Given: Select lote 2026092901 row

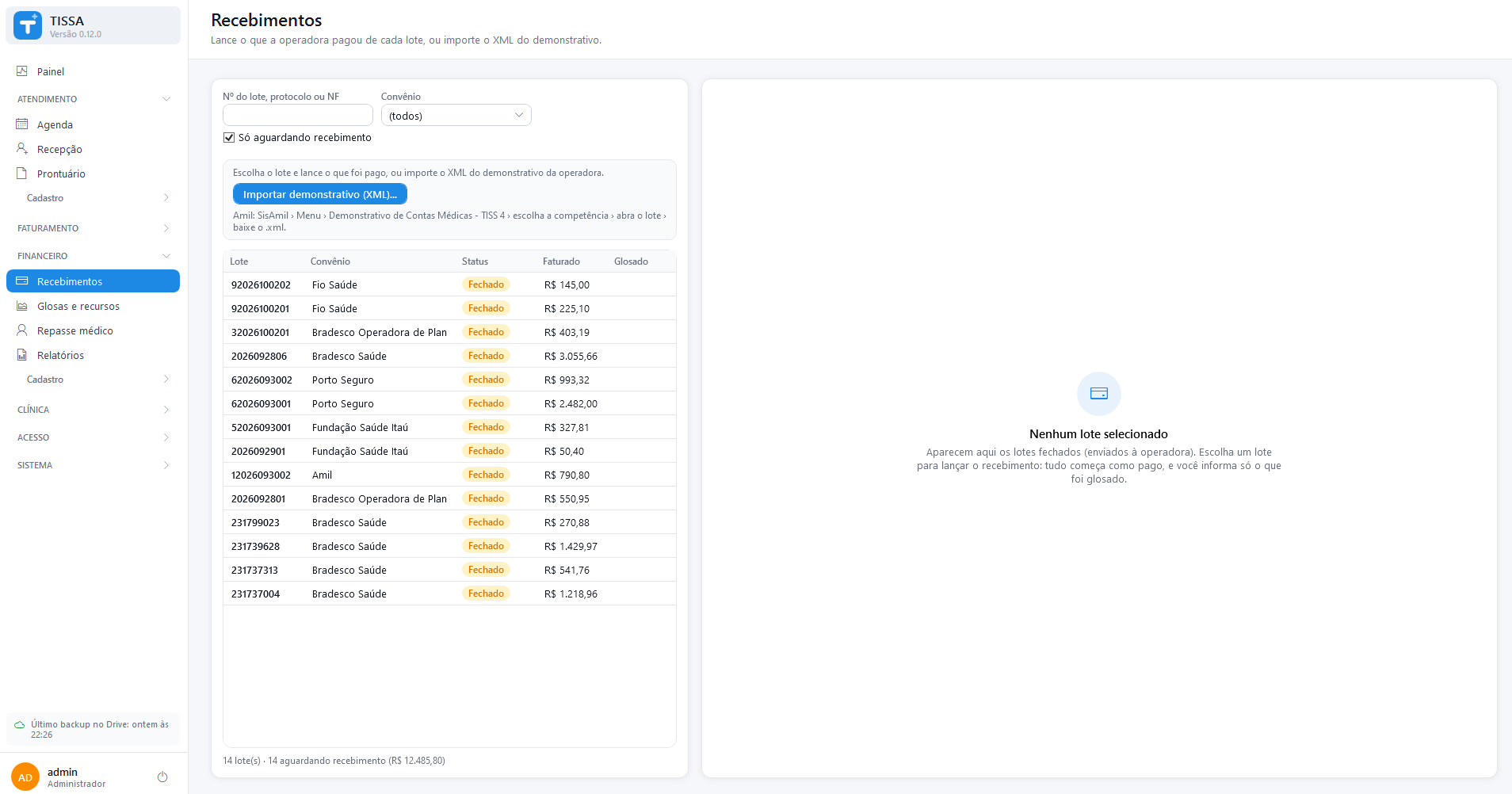Looking at the screenshot, I should pyautogui.click(x=449, y=451).
